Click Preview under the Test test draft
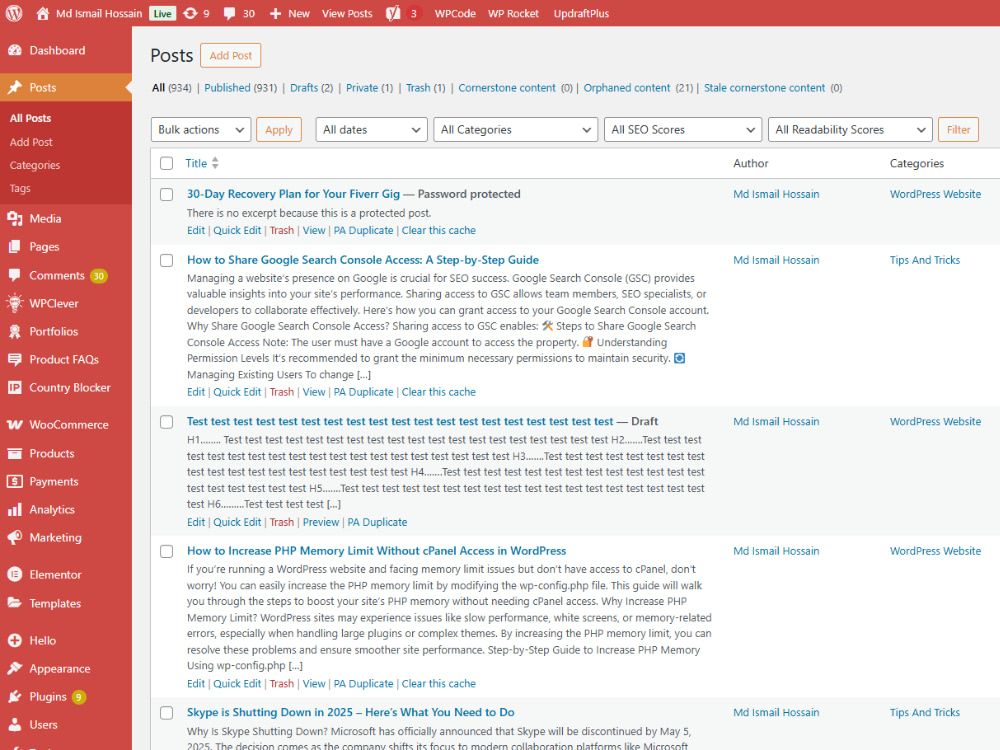This screenshot has width=1000, height=750. click(321, 522)
